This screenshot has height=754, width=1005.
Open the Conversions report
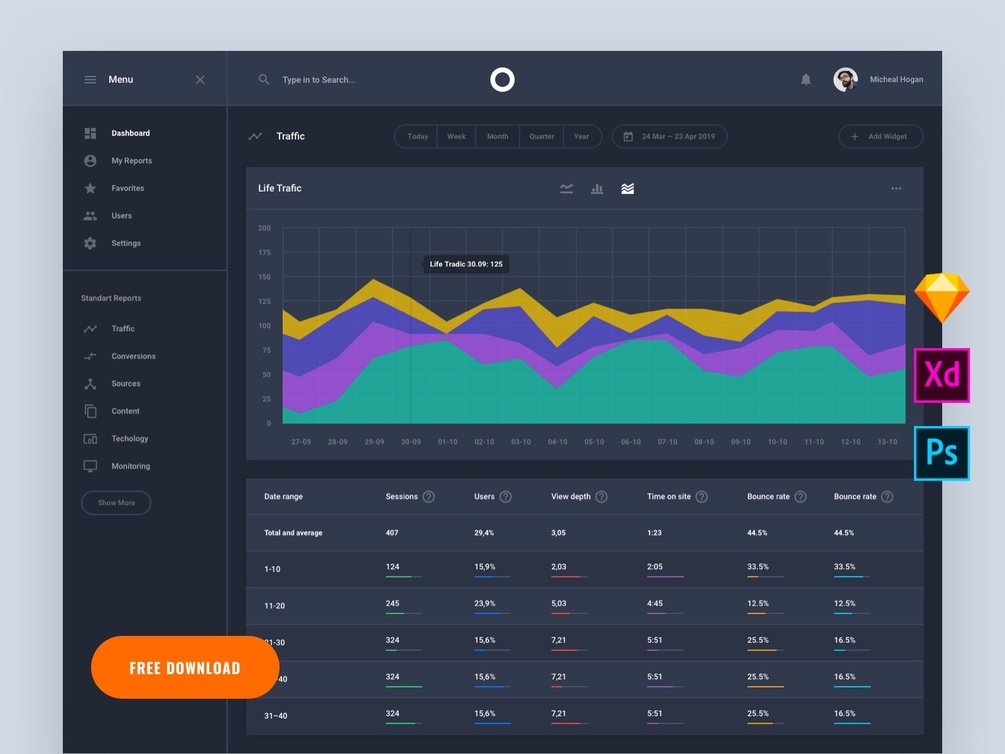(x=133, y=356)
